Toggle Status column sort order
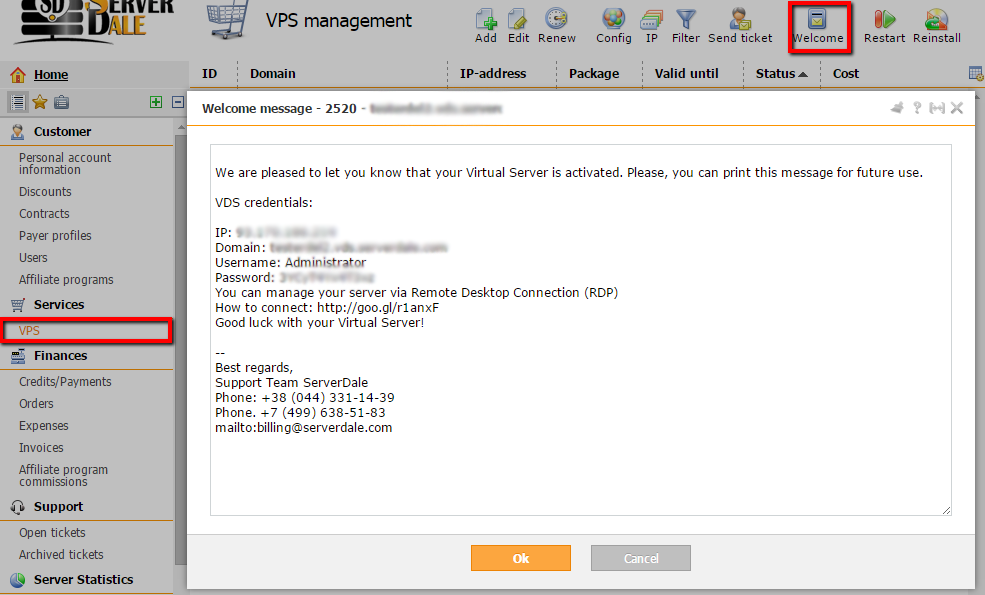 click(781, 74)
